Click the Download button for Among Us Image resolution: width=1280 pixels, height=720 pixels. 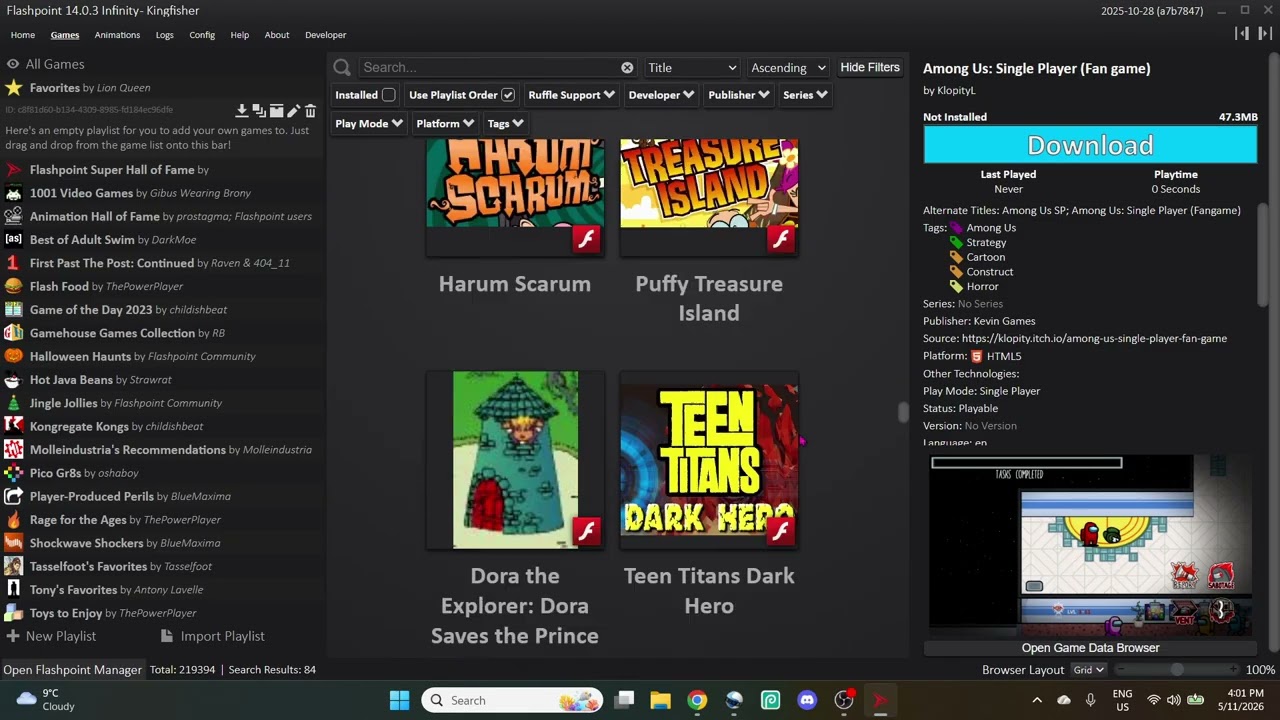[x=1090, y=145]
